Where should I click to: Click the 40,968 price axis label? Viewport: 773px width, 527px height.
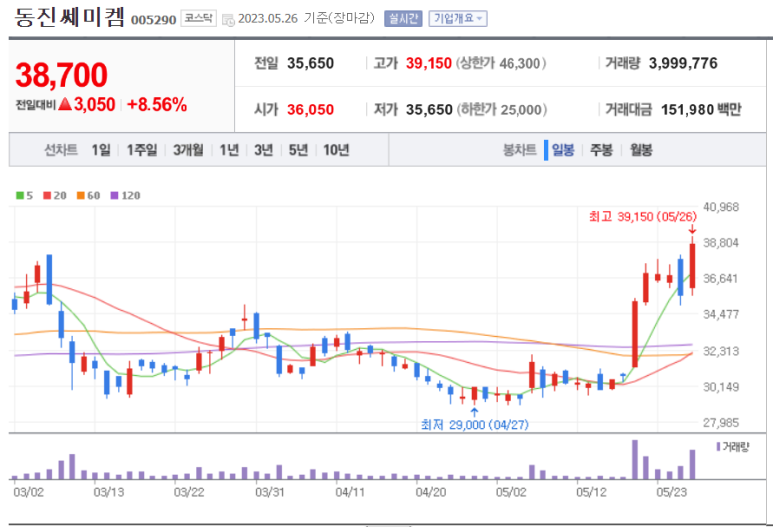721,207
